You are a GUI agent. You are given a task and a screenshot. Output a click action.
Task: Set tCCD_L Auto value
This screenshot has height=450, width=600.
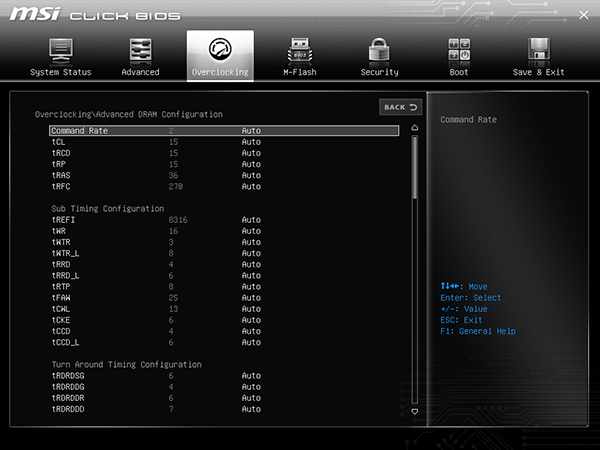pyautogui.click(x=251, y=342)
